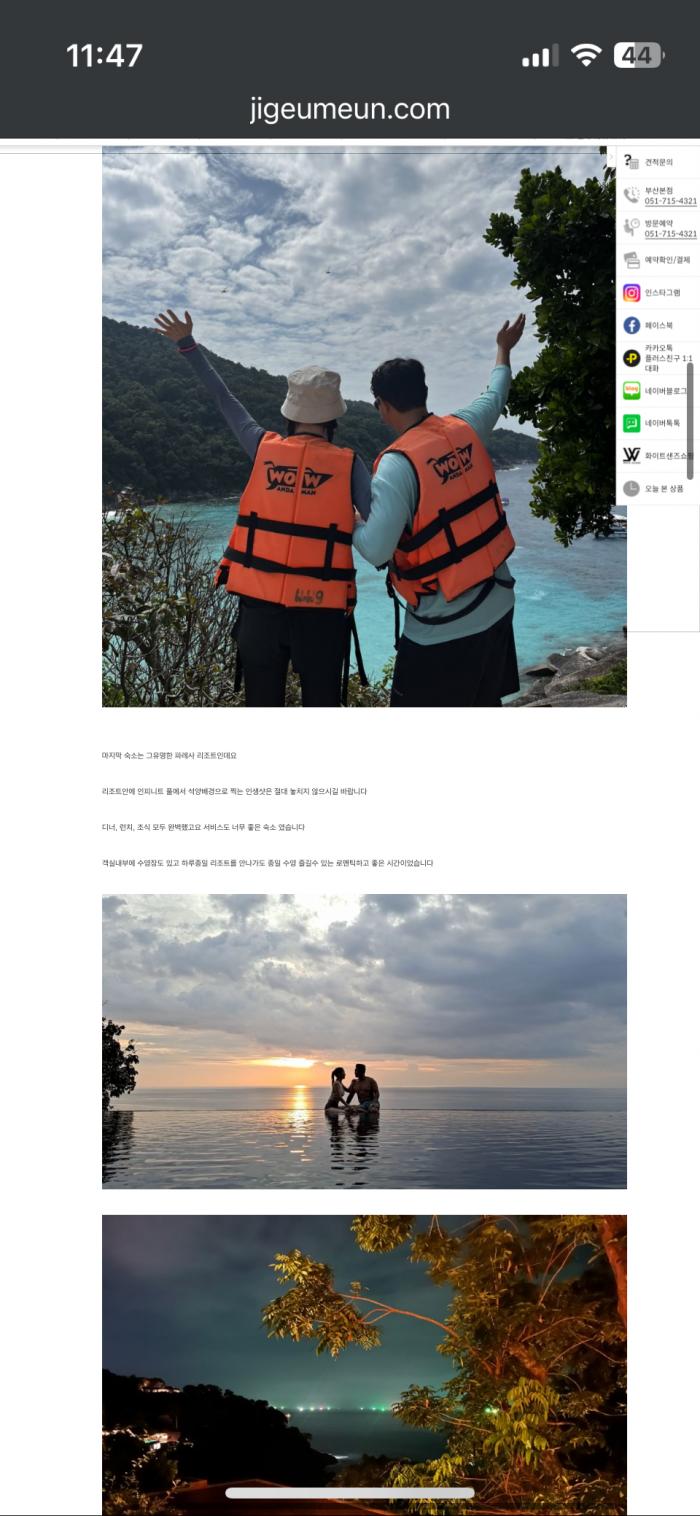The height and width of the screenshot is (1516, 700).
Task: Click the page's vertical scrollbar thumb
Action: click(690, 421)
